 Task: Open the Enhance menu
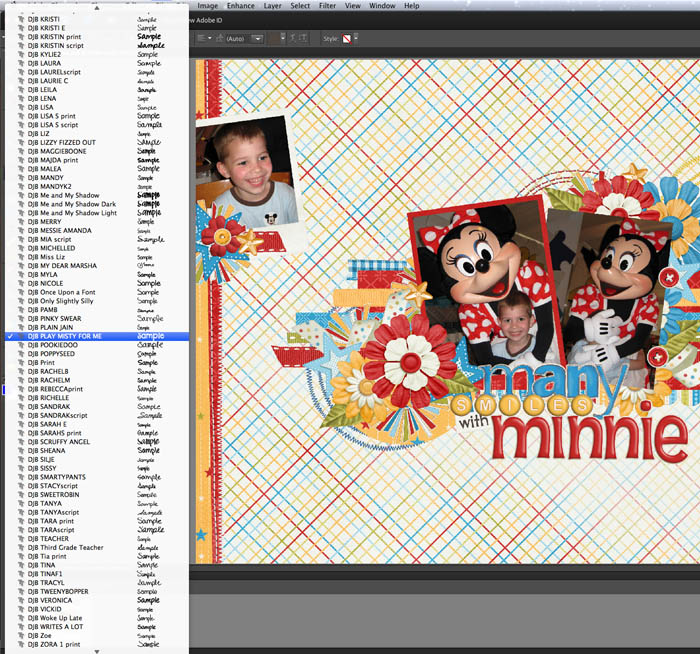(241, 6)
